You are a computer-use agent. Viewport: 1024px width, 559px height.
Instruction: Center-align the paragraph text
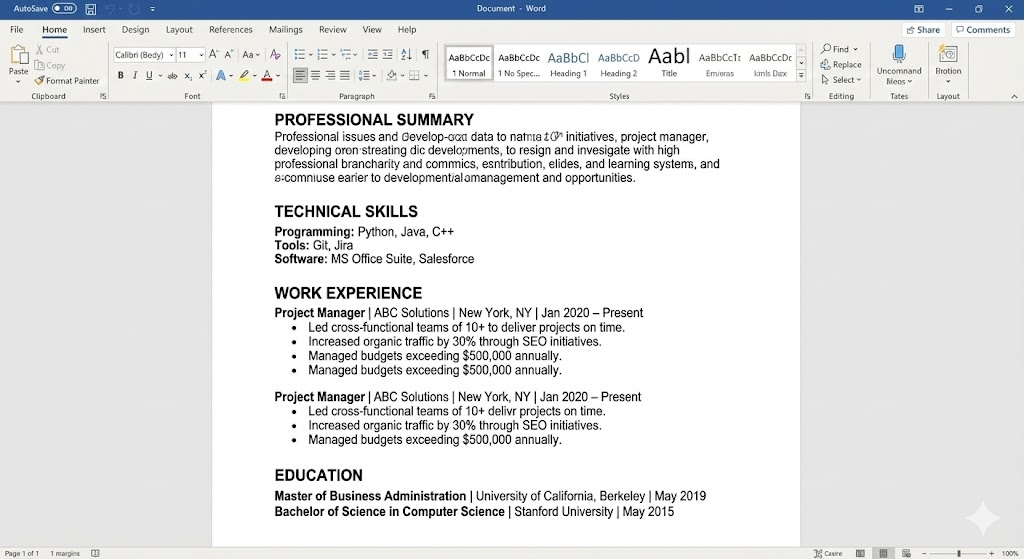316,76
